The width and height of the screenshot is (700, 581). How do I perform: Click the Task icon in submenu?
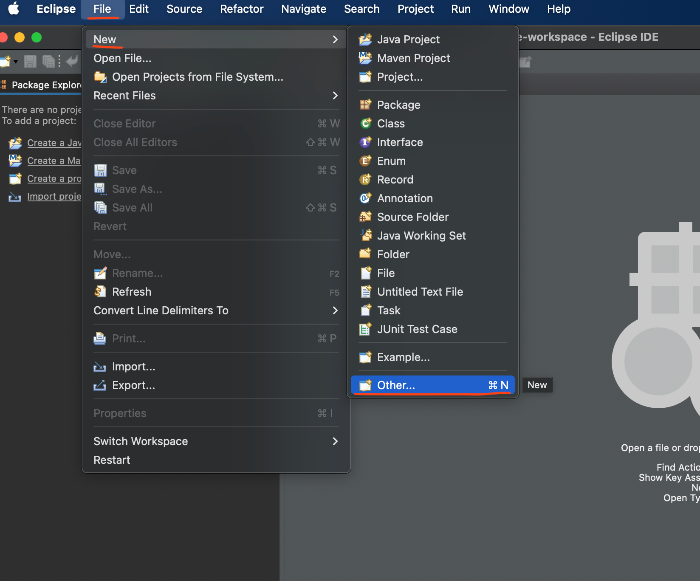pyautogui.click(x=366, y=310)
